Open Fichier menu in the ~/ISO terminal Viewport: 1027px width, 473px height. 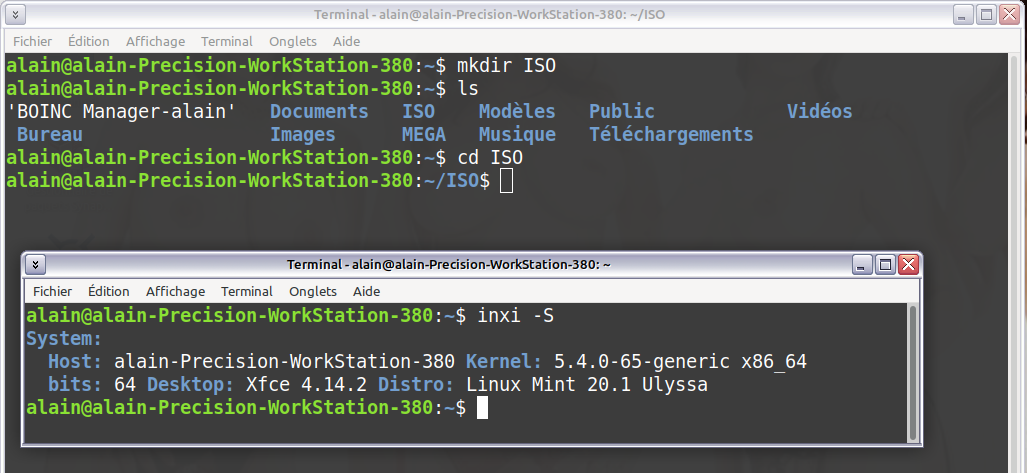pyautogui.click(x=32, y=41)
